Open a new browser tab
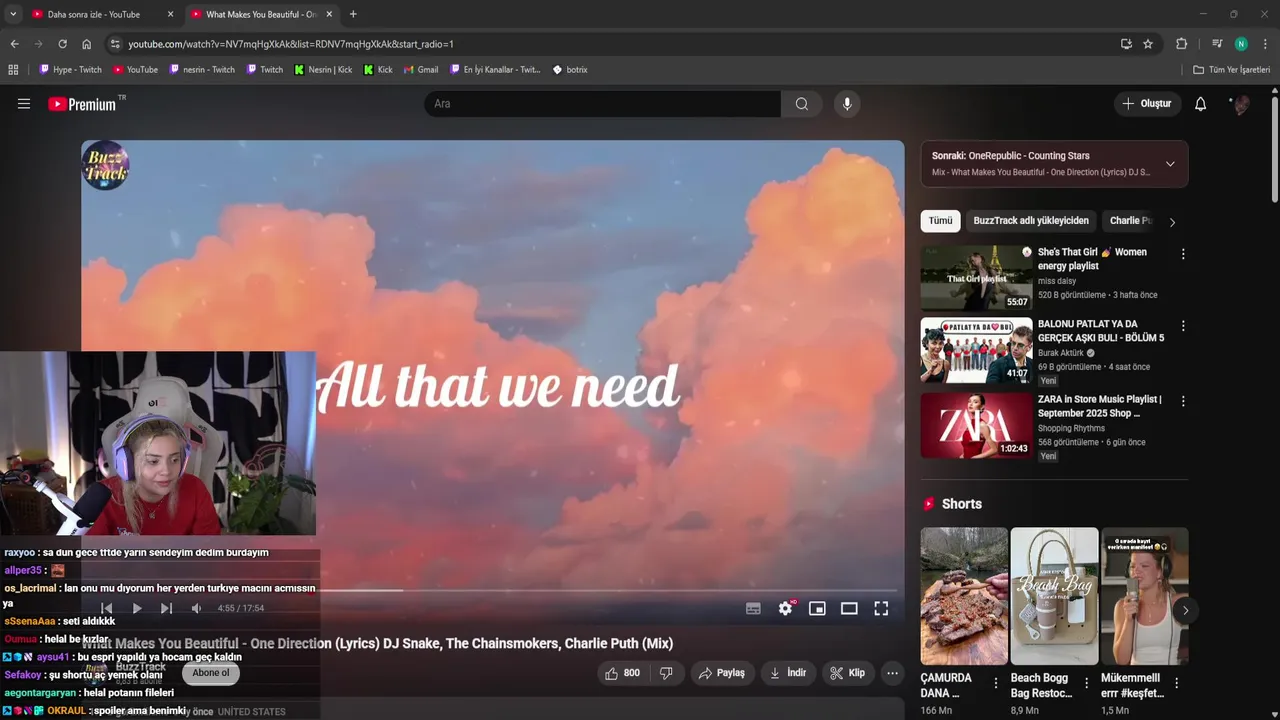This screenshot has width=1280, height=720. tap(353, 14)
